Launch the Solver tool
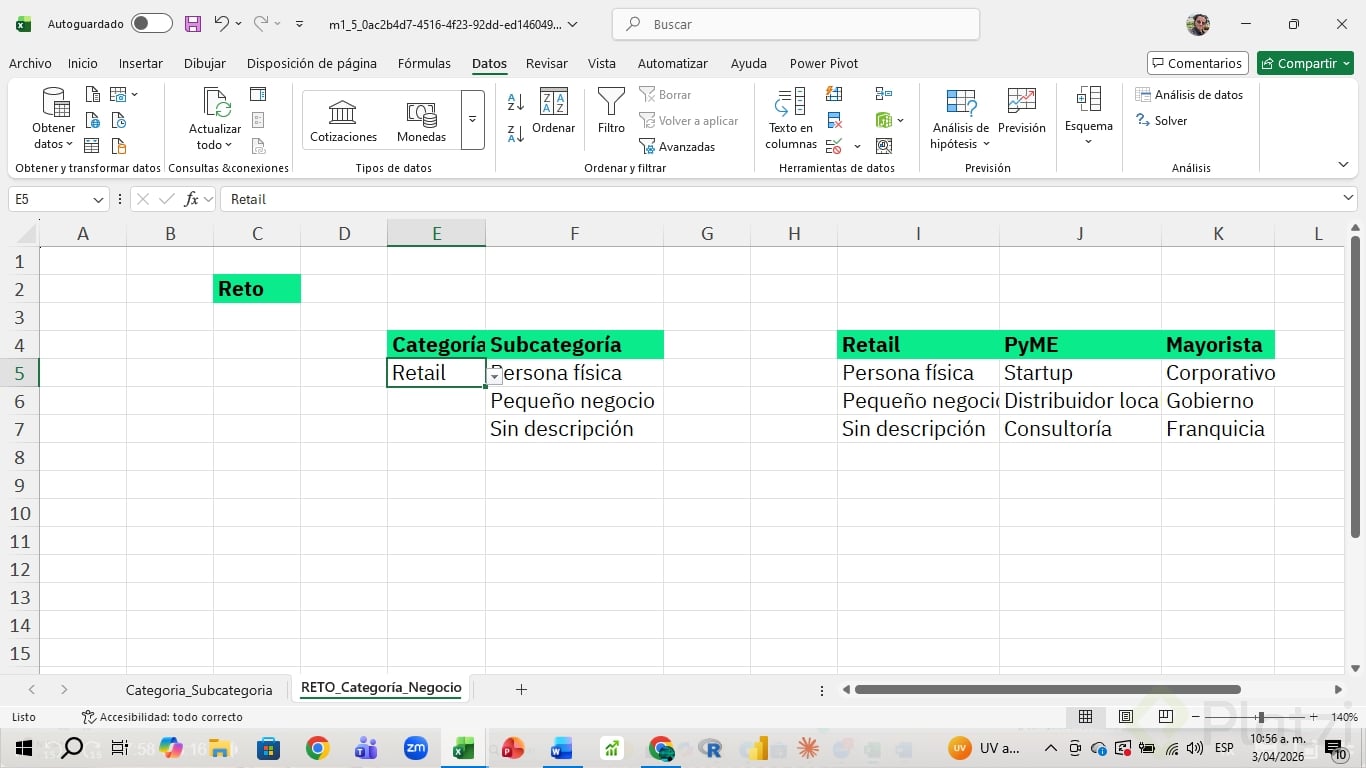This screenshot has width=1366, height=768. [1162, 121]
